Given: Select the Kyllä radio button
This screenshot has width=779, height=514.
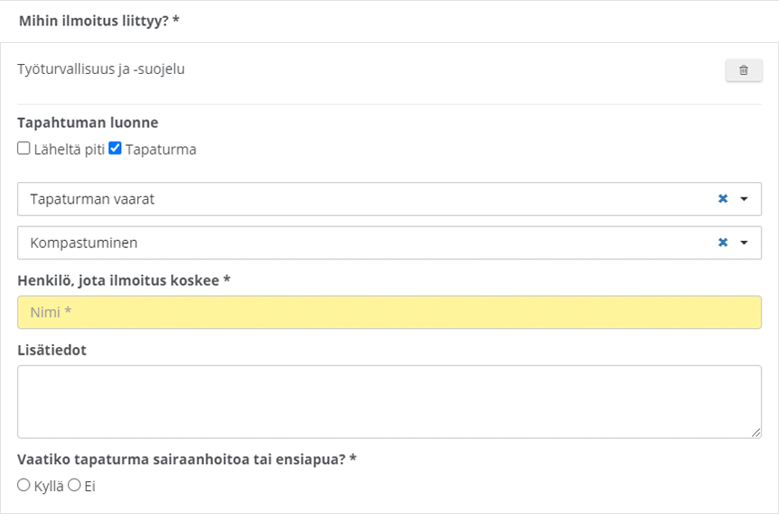Looking at the screenshot, I should pos(23,485).
